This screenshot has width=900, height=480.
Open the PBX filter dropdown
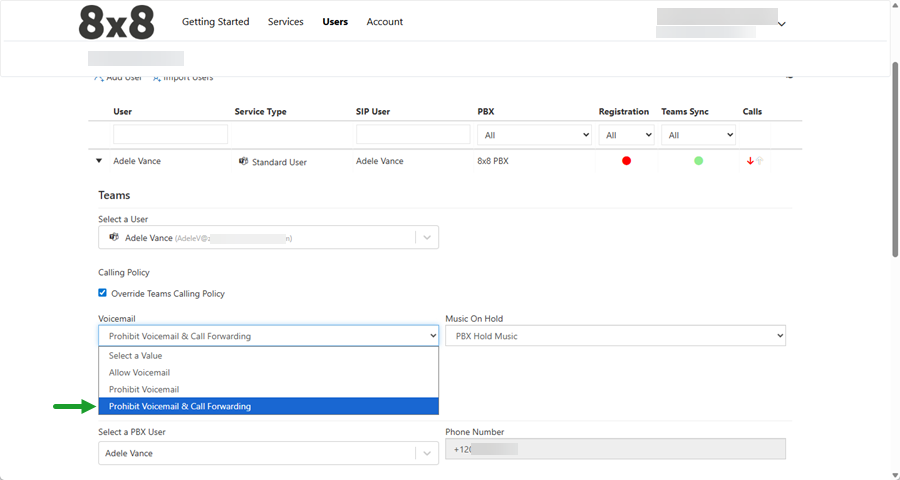point(535,134)
